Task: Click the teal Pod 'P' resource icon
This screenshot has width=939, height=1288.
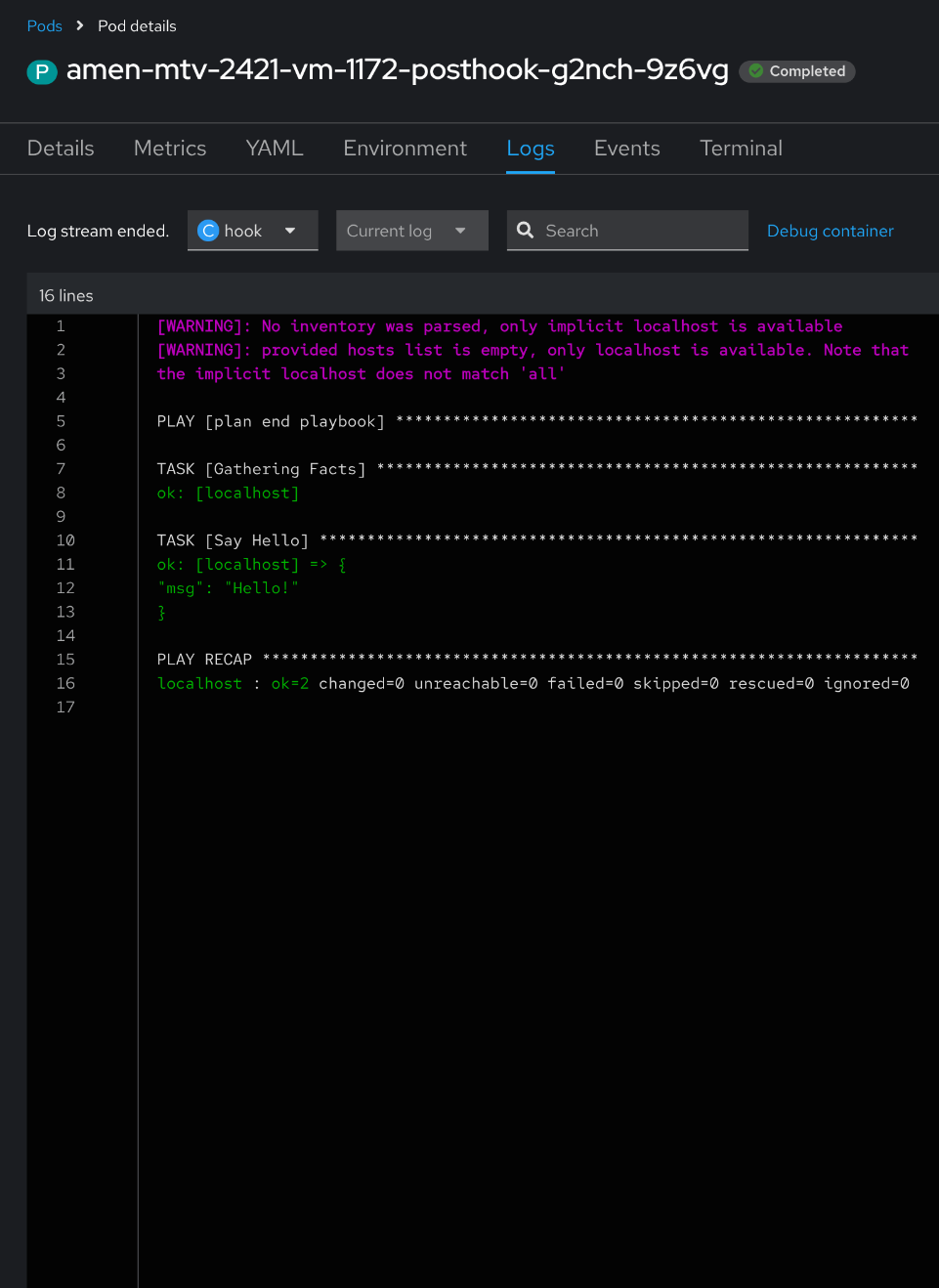Action: coord(42,71)
